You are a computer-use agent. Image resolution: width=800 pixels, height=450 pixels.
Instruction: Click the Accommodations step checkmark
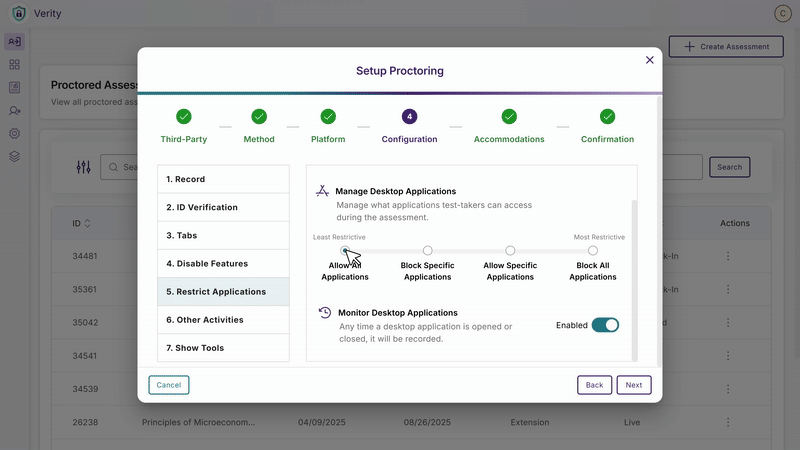[509, 116]
